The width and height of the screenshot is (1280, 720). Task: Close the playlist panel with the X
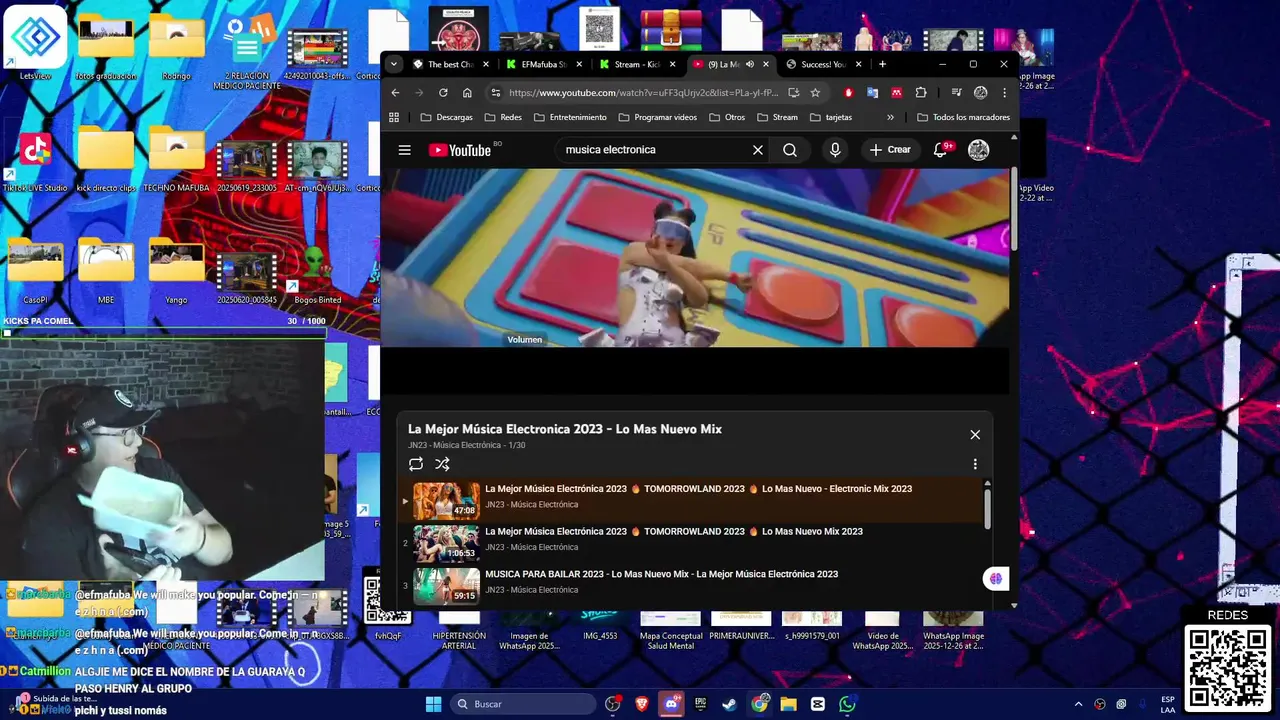[x=975, y=434]
